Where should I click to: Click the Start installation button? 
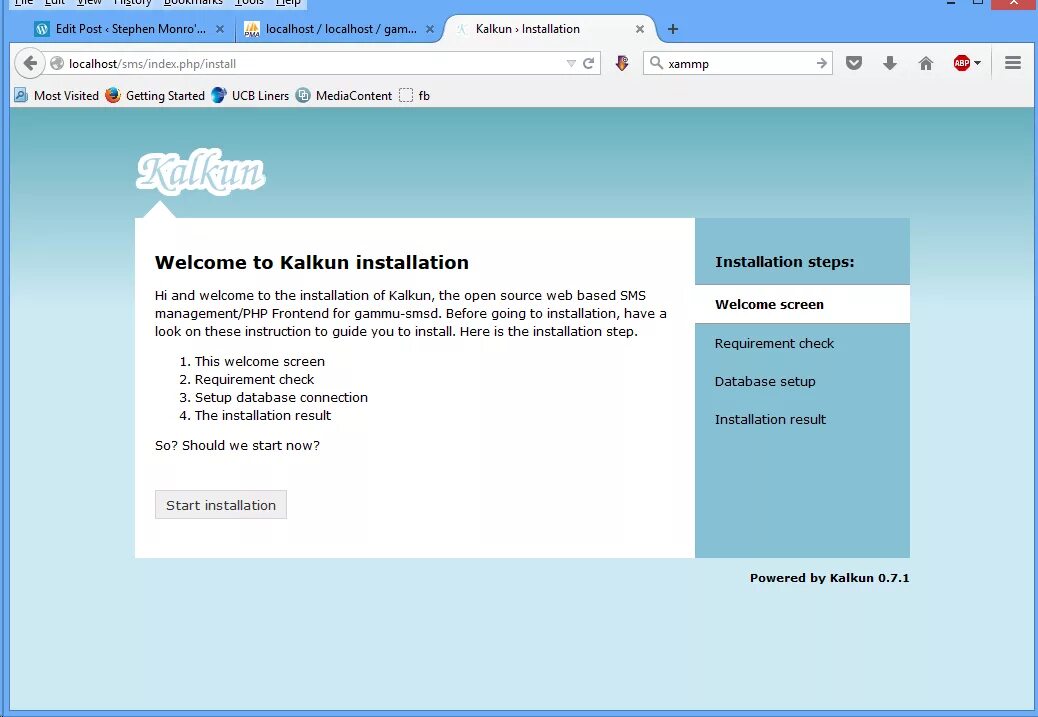(220, 505)
